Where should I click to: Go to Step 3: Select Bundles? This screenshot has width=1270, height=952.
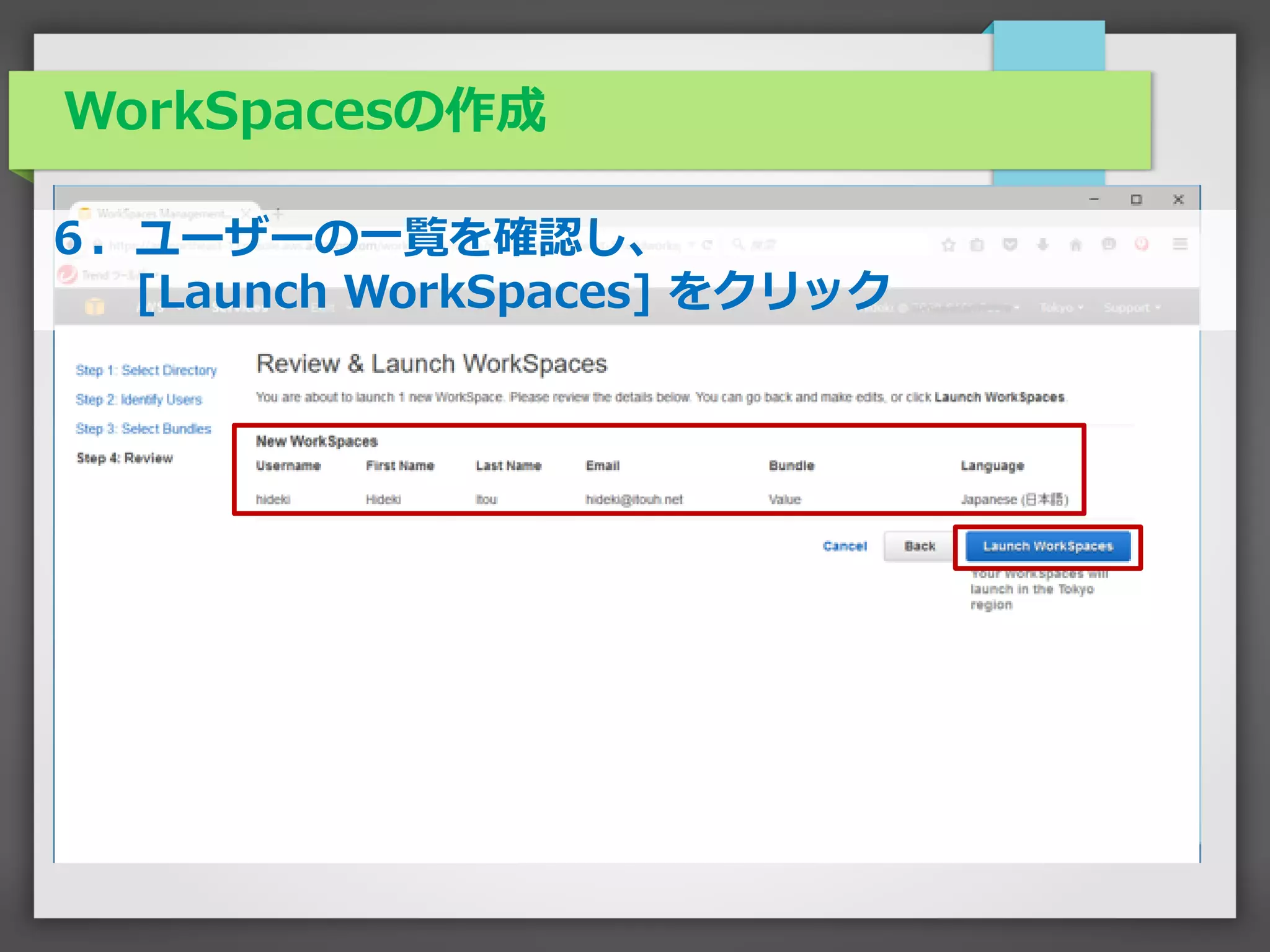[x=143, y=428]
